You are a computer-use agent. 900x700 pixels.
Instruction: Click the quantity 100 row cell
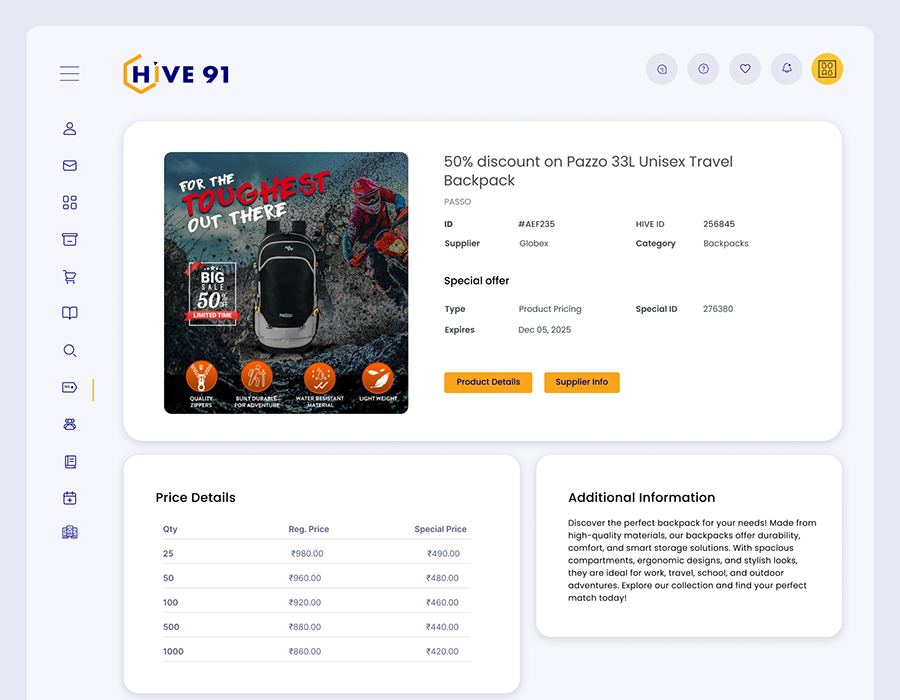pos(170,602)
